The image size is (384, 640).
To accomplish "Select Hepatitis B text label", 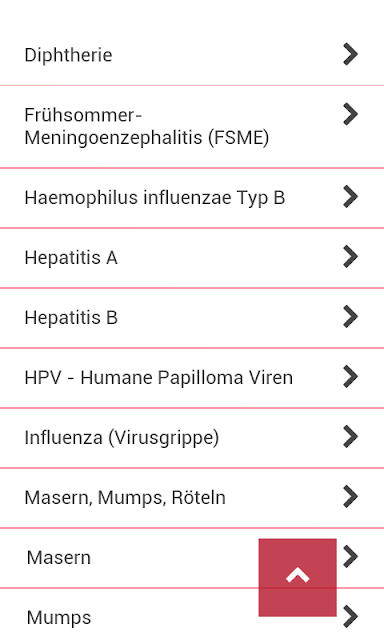I will coord(71,318).
